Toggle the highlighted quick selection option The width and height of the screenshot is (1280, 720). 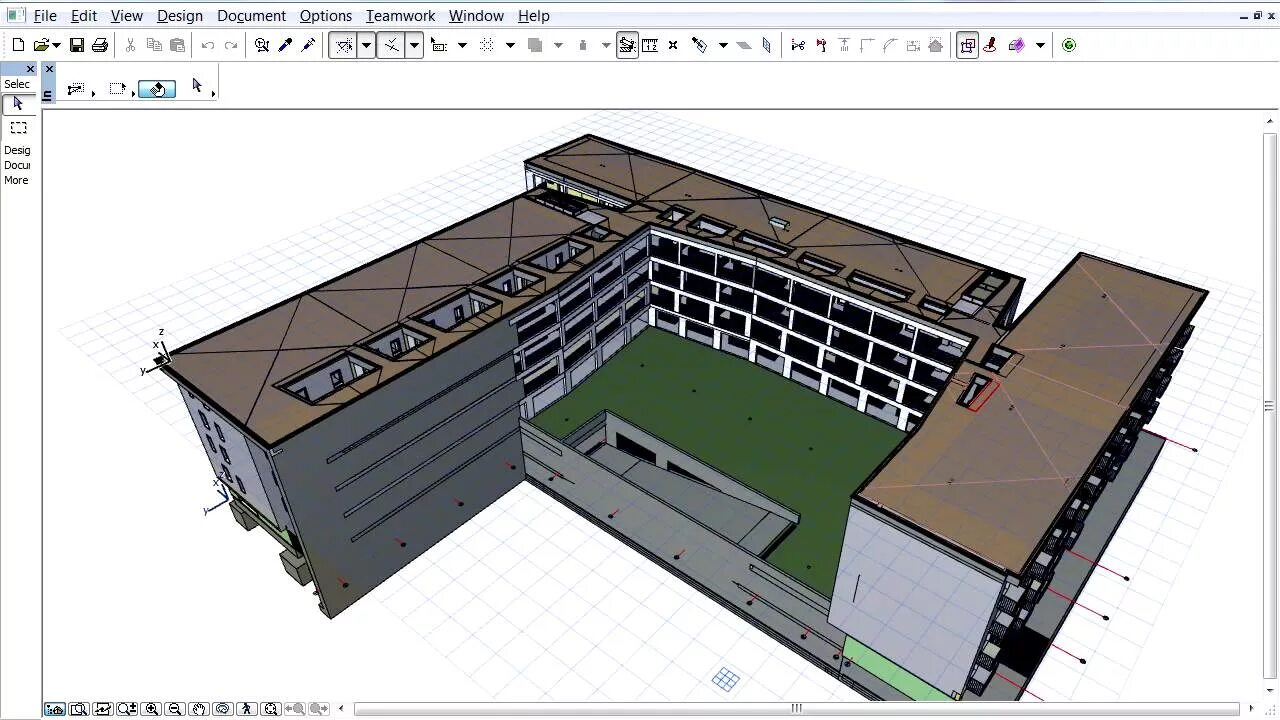[x=157, y=89]
